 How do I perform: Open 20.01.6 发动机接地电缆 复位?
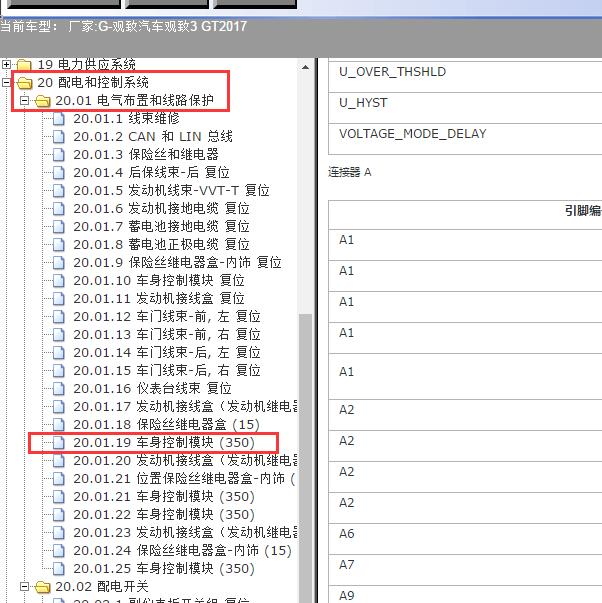162,208
